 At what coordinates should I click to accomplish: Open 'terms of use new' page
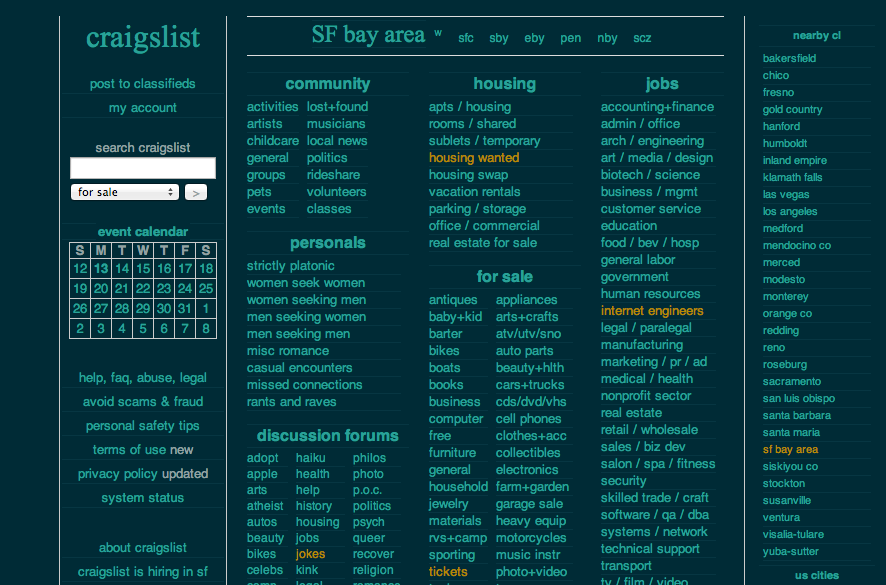[143, 449]
